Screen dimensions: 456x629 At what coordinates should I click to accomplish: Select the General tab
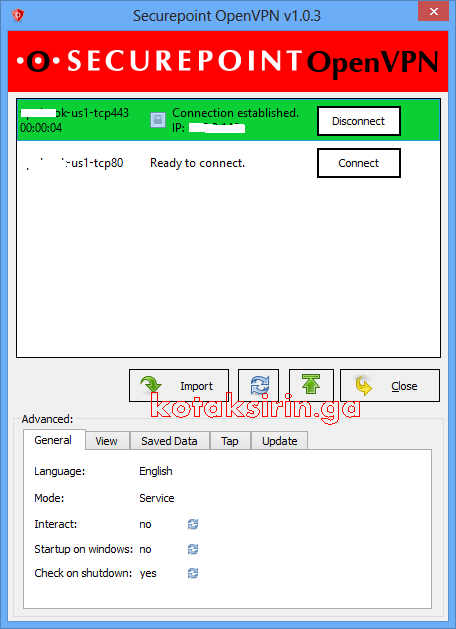point(53,440)
